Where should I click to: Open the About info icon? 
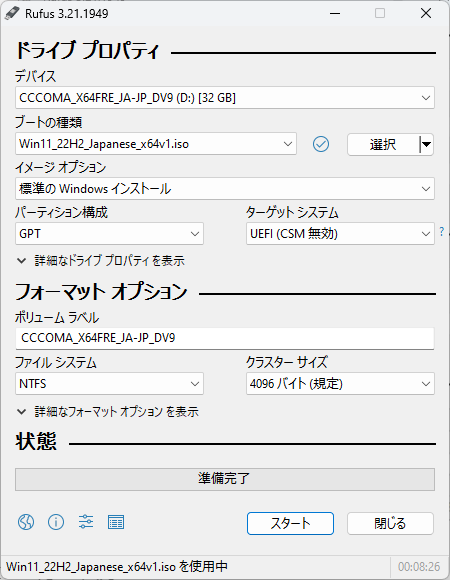tap(56, 522)
